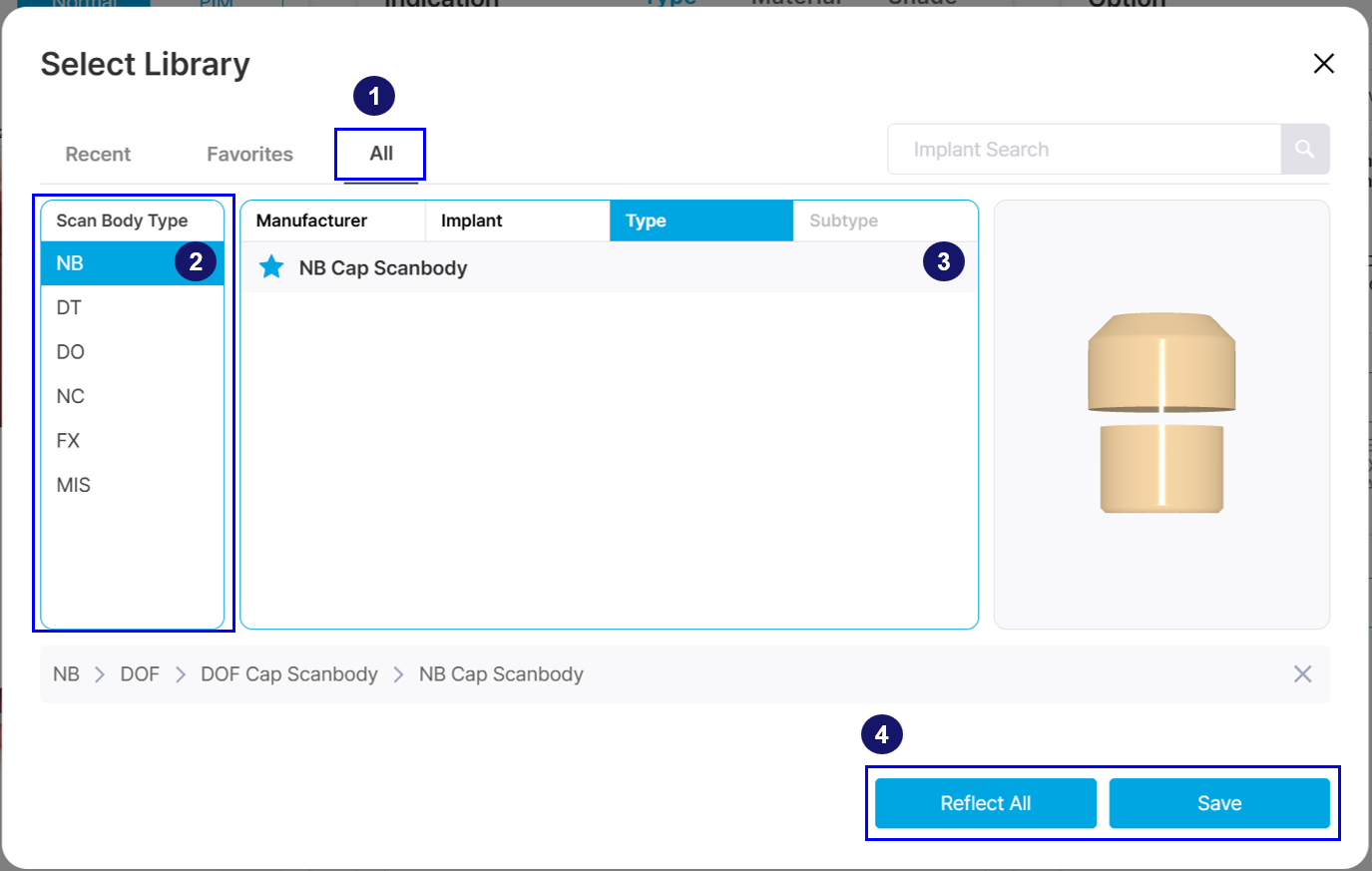Click the Reflect All button

(986, 803)
